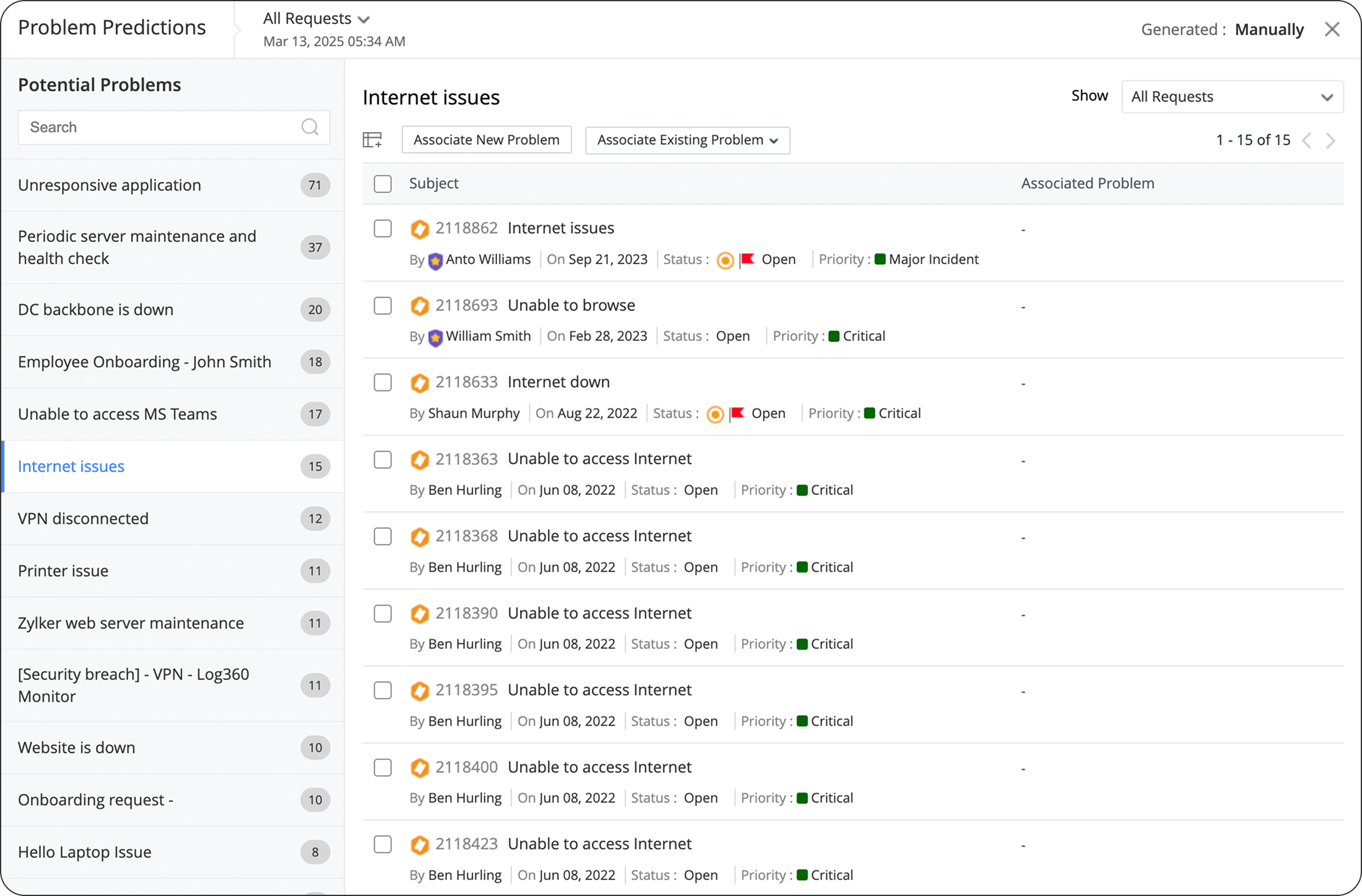
Task: Select checkbox for Unable to browse request
Action: [383, 306]
